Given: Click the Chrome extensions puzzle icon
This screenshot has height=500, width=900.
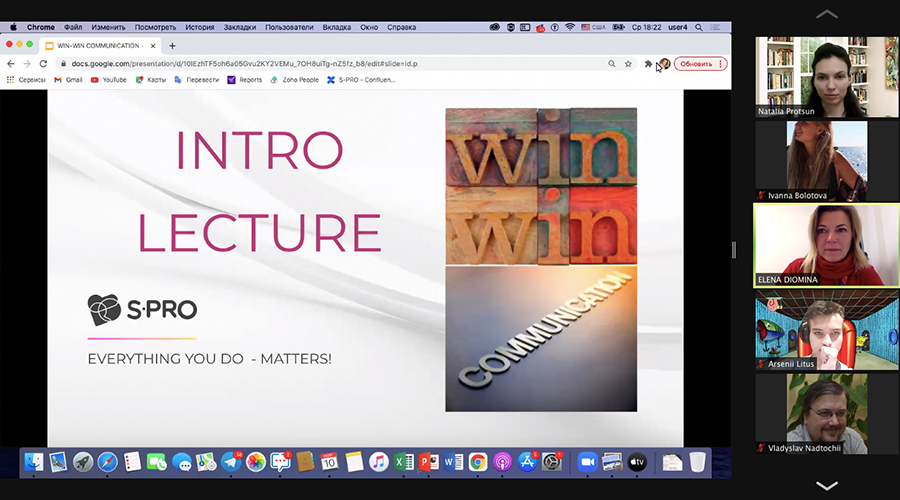Looking at the screenshot, I should (x=648, y=63).
